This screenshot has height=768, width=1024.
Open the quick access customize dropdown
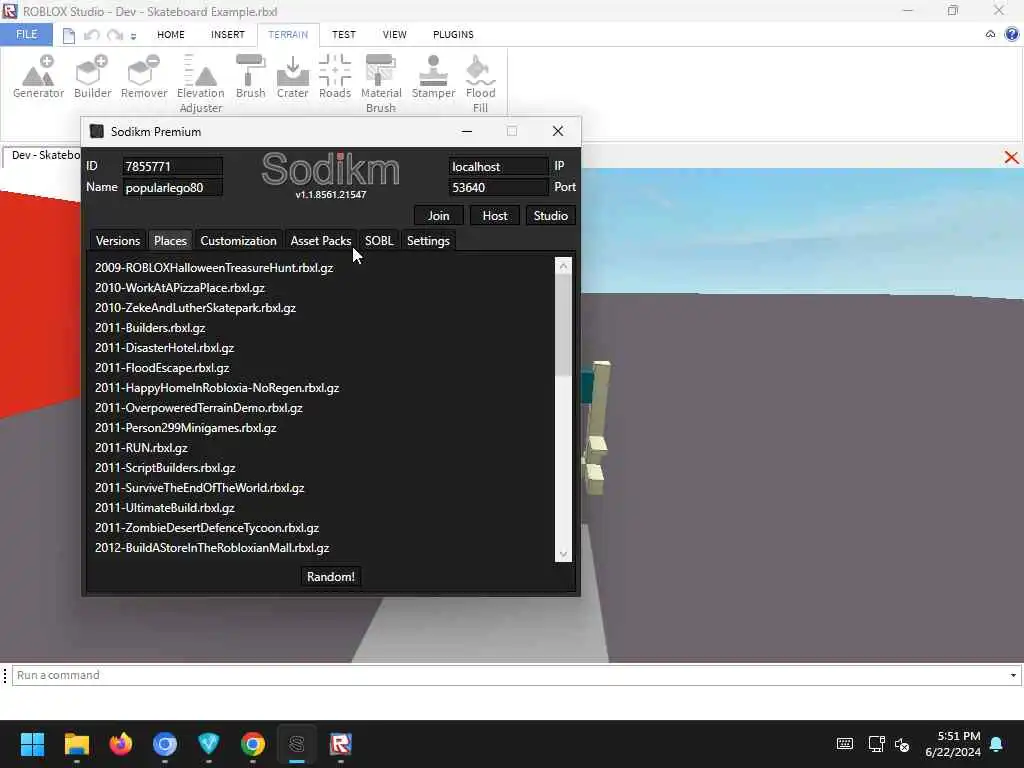[133, 37]
